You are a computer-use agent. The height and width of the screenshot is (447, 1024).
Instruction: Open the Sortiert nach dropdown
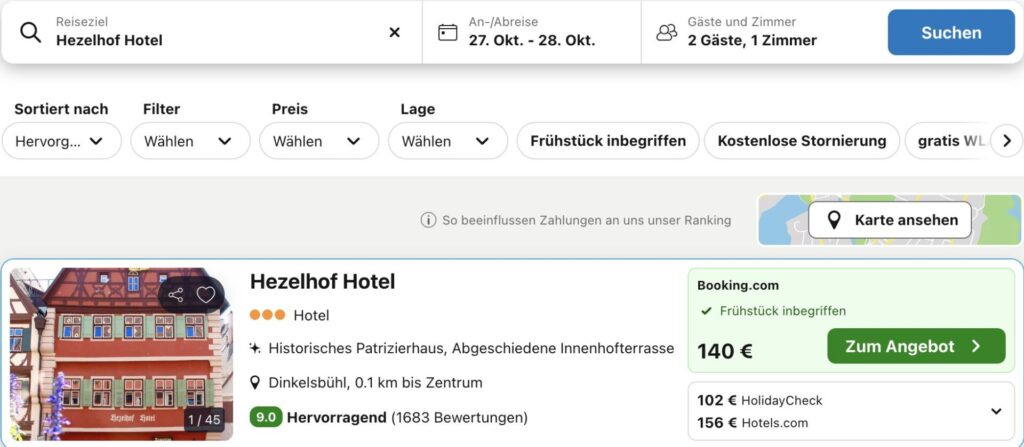coord(61,141)
